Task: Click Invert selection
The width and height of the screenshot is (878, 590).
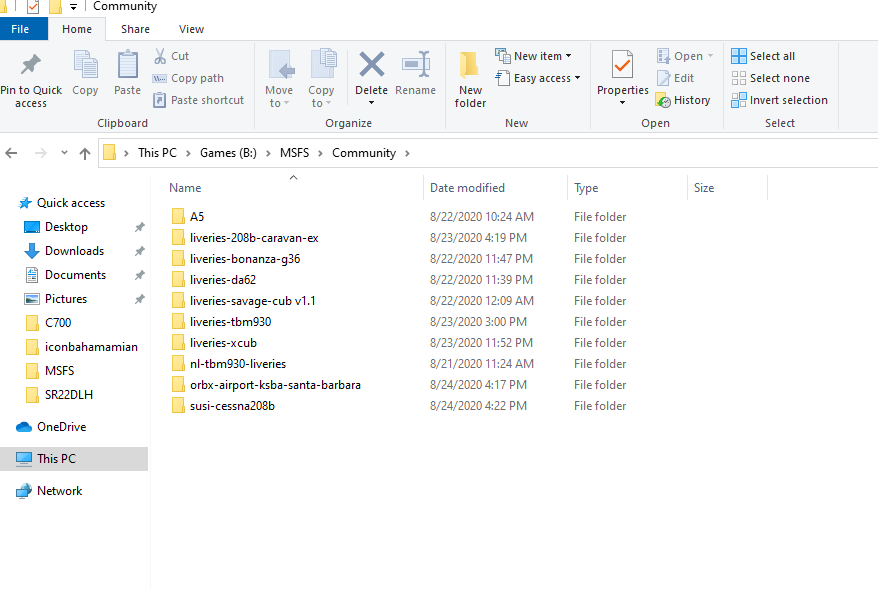Action: (x=780, y=99)
